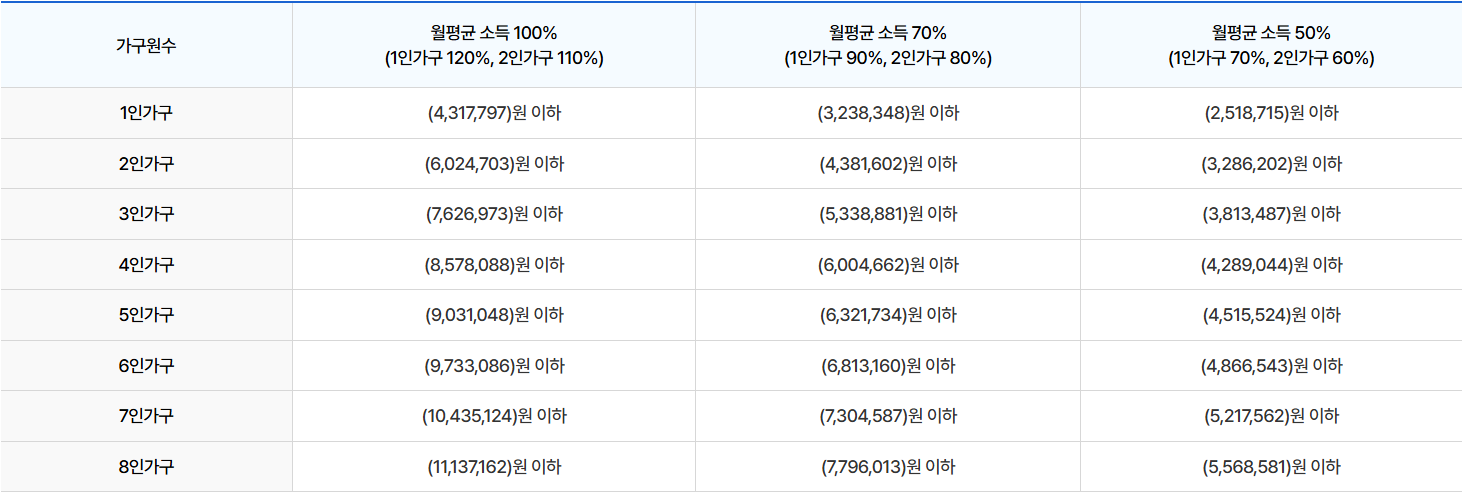Click the (6,321,734)원 이하 cell
Viewport: 1462px width, 493px height.
(x=888, y=315)
